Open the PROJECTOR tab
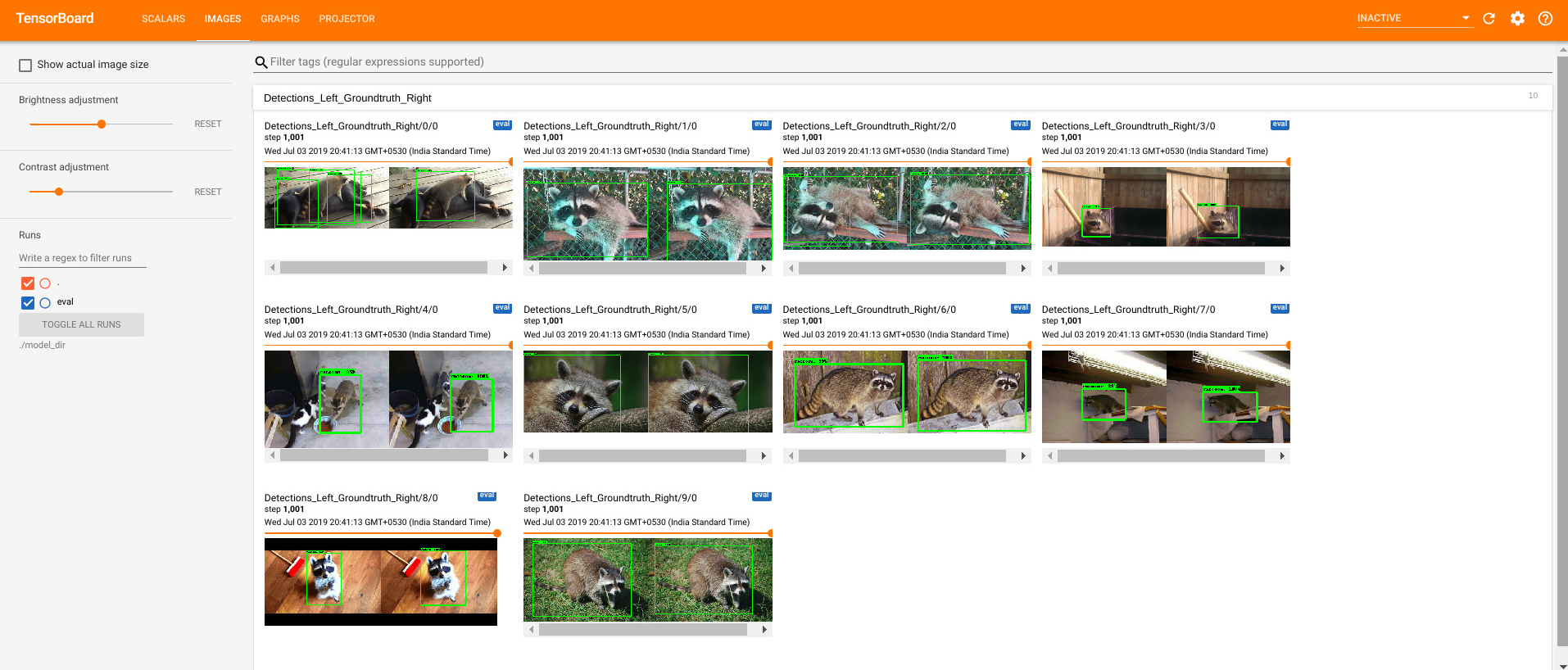 click(347, 19)
